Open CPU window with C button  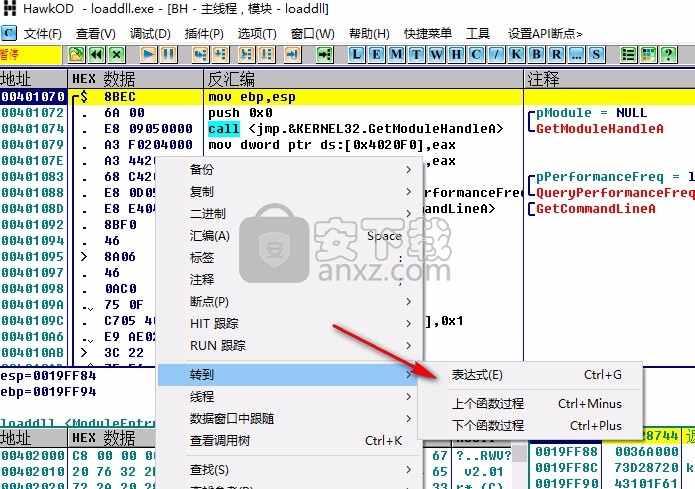tap(476, 55)
